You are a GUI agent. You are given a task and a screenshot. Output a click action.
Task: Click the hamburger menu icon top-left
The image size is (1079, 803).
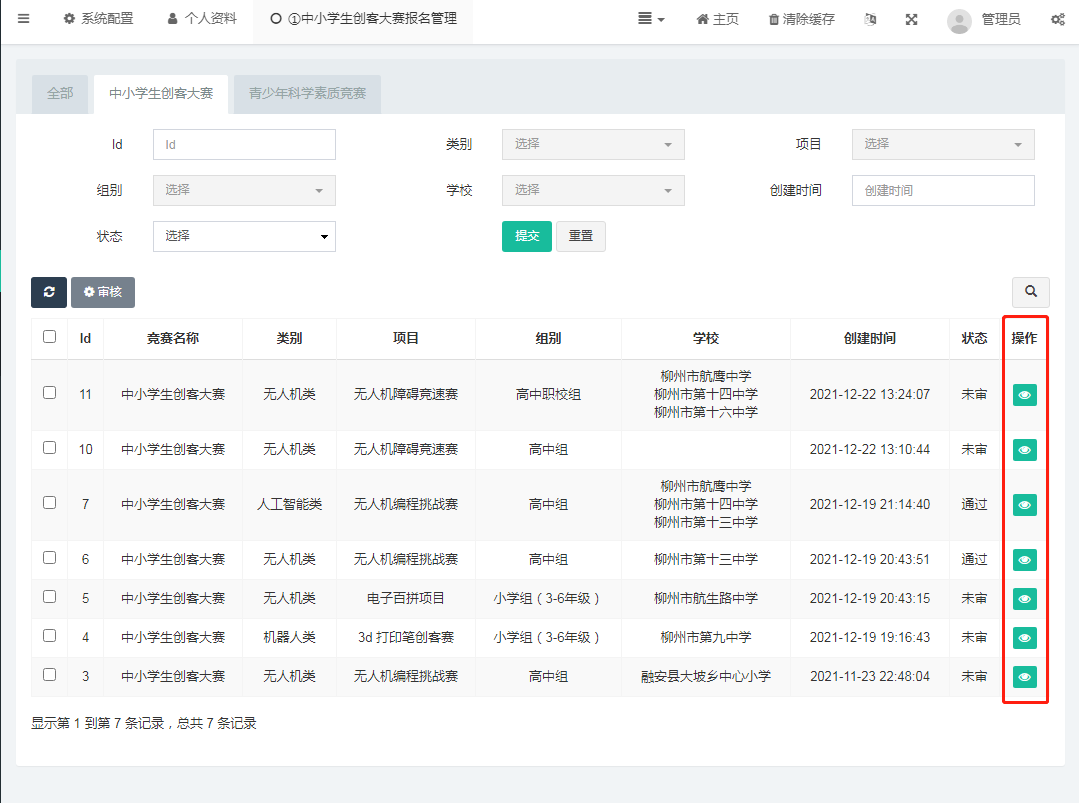pyautogui.click(x=24, y=20)
